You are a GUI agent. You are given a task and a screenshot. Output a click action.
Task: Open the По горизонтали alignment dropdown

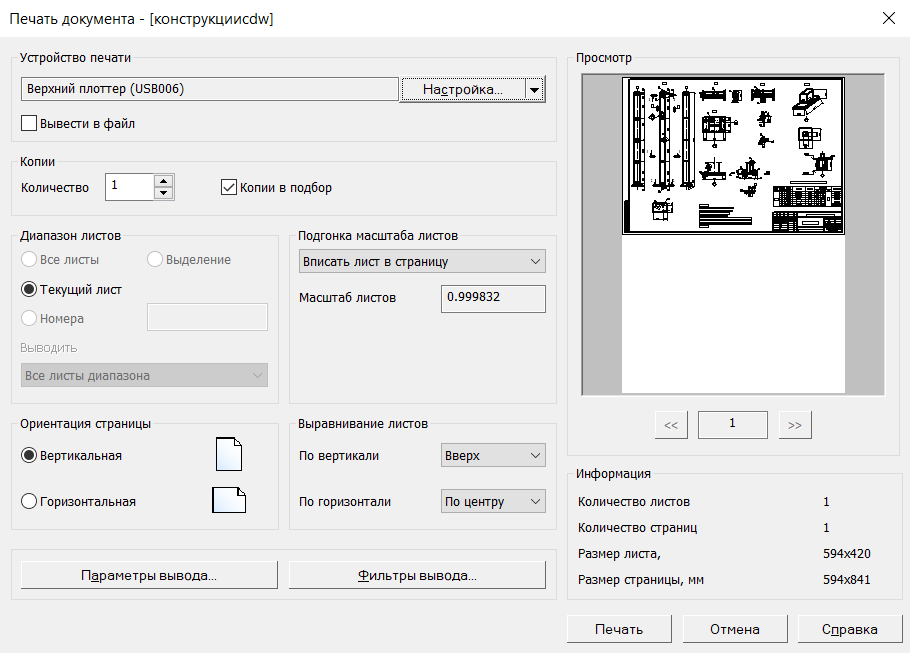(x=493, y=502)
